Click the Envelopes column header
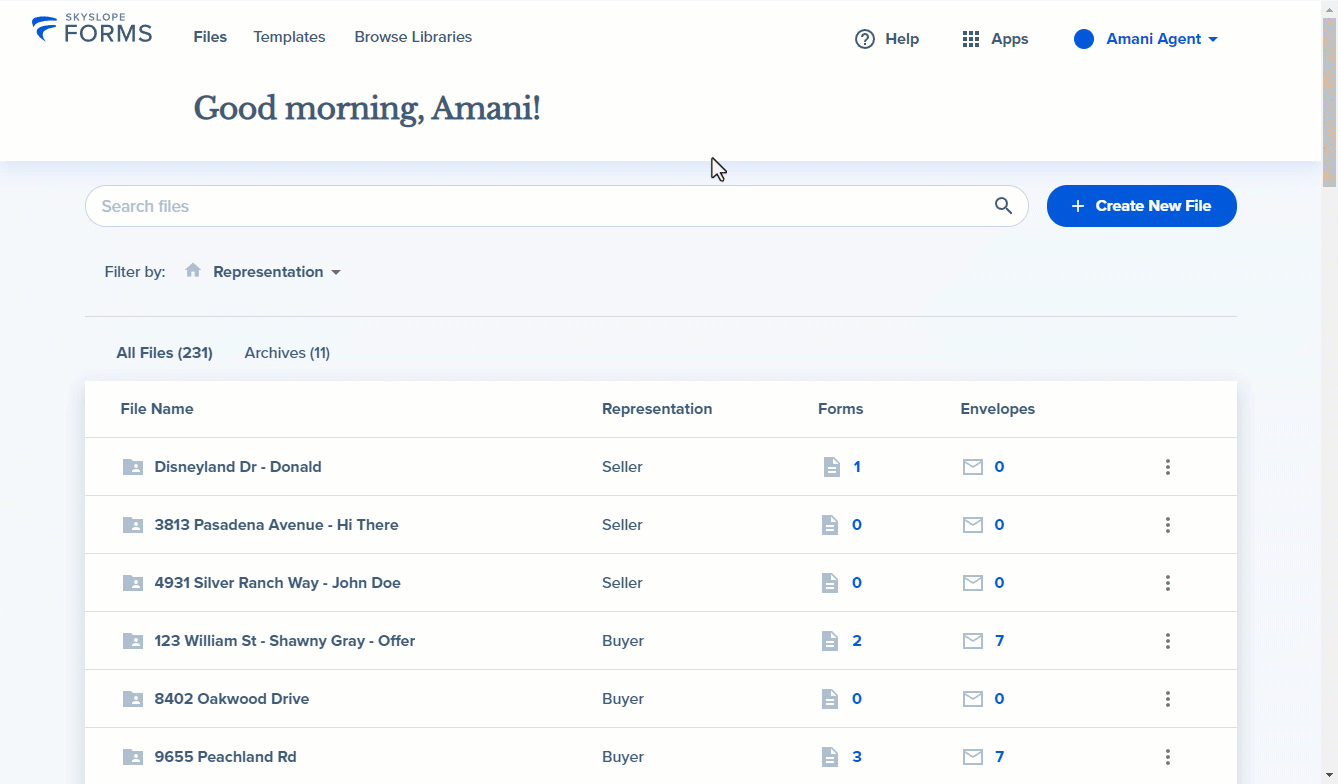 998,409
